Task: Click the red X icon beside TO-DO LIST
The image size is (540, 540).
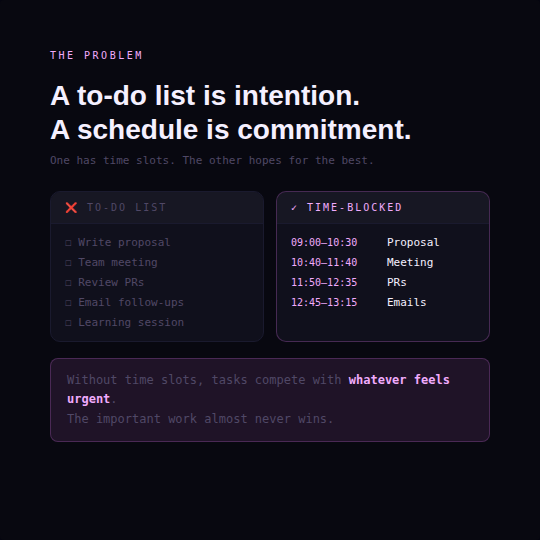Action: point(71,208)
